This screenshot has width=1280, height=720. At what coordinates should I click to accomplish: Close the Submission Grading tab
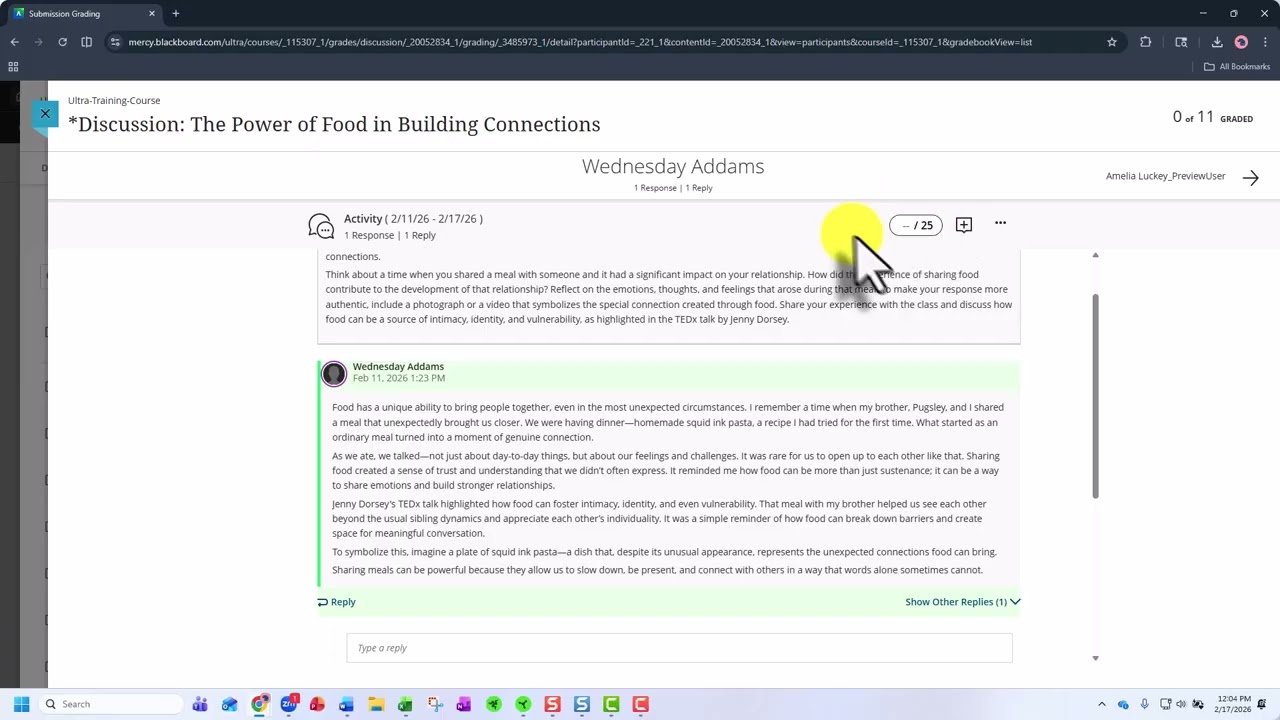152,13
